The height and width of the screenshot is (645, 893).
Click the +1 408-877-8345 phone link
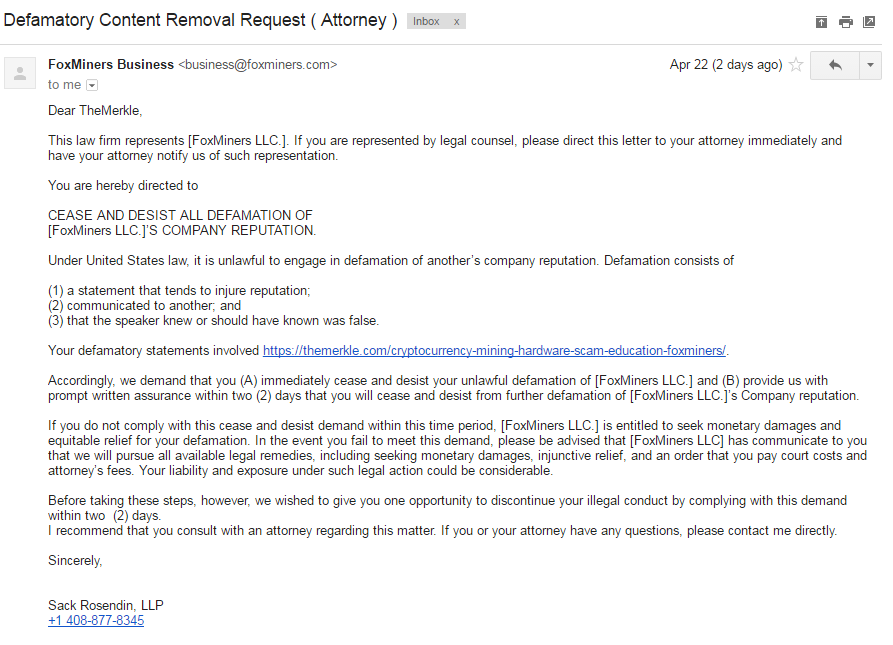tap(96, 621)
